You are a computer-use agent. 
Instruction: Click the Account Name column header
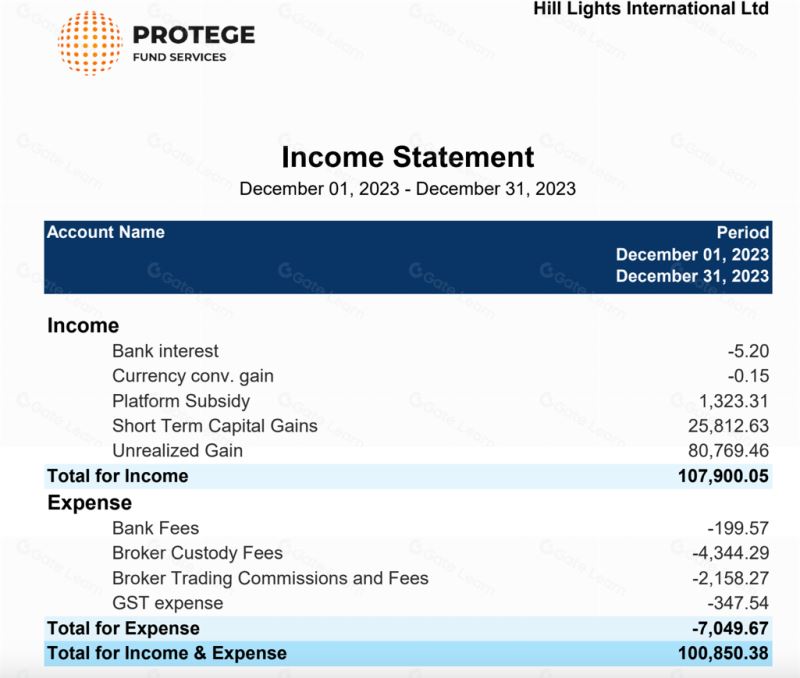coord(106,232)
